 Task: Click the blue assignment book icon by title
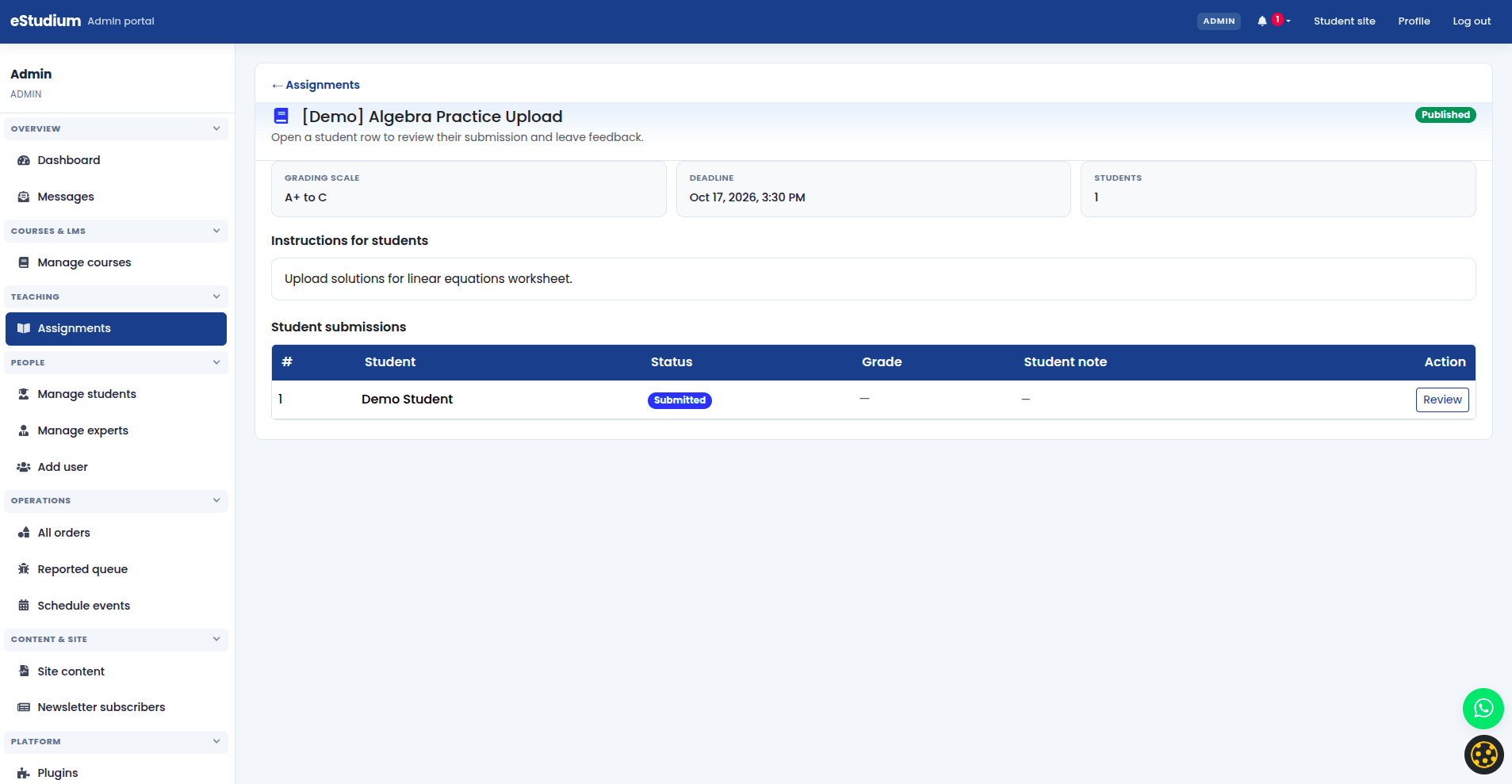[281, 116]
